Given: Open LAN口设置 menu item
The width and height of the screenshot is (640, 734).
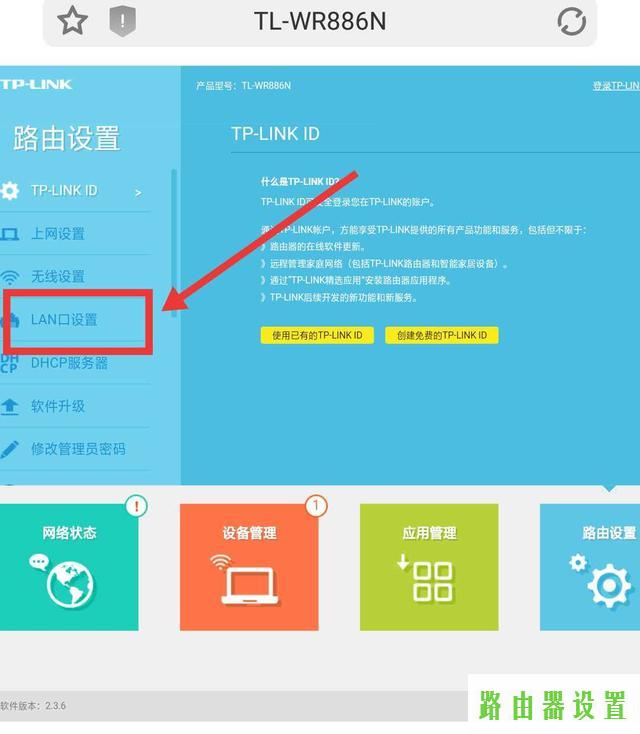Looking at the screenshot, I should tap(64, 320).
